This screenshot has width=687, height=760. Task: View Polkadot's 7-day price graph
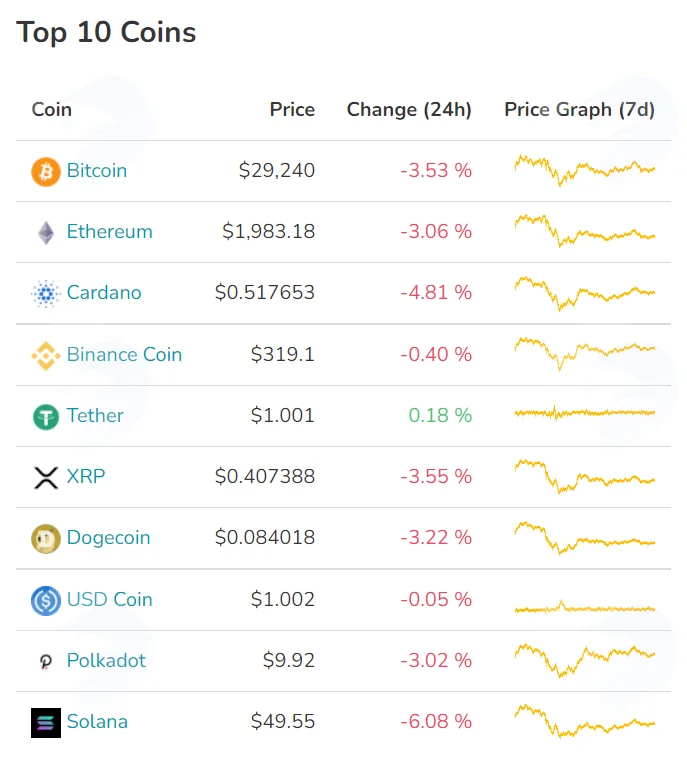(585, 660)
